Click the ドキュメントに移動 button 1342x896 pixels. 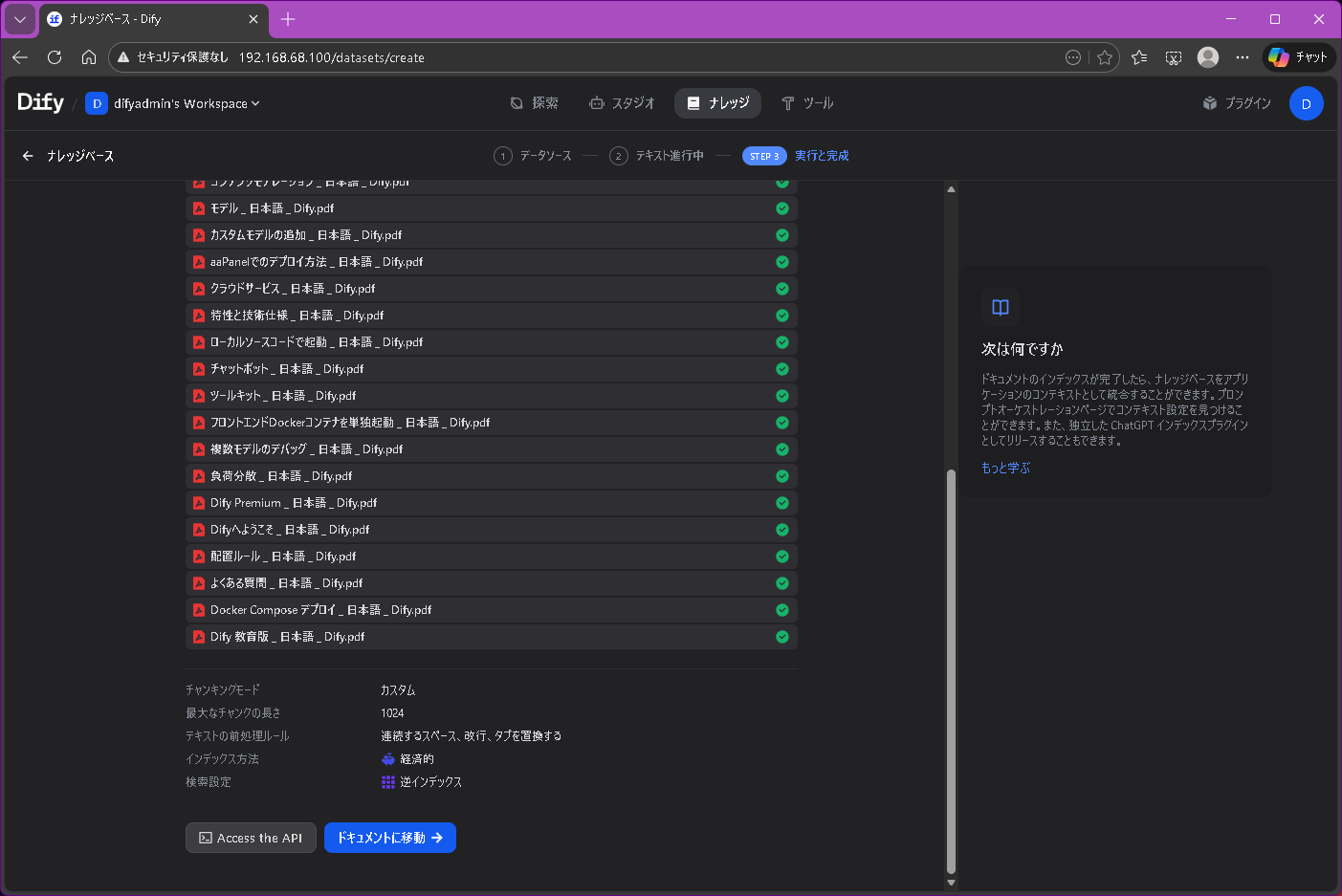coord(390,838)
